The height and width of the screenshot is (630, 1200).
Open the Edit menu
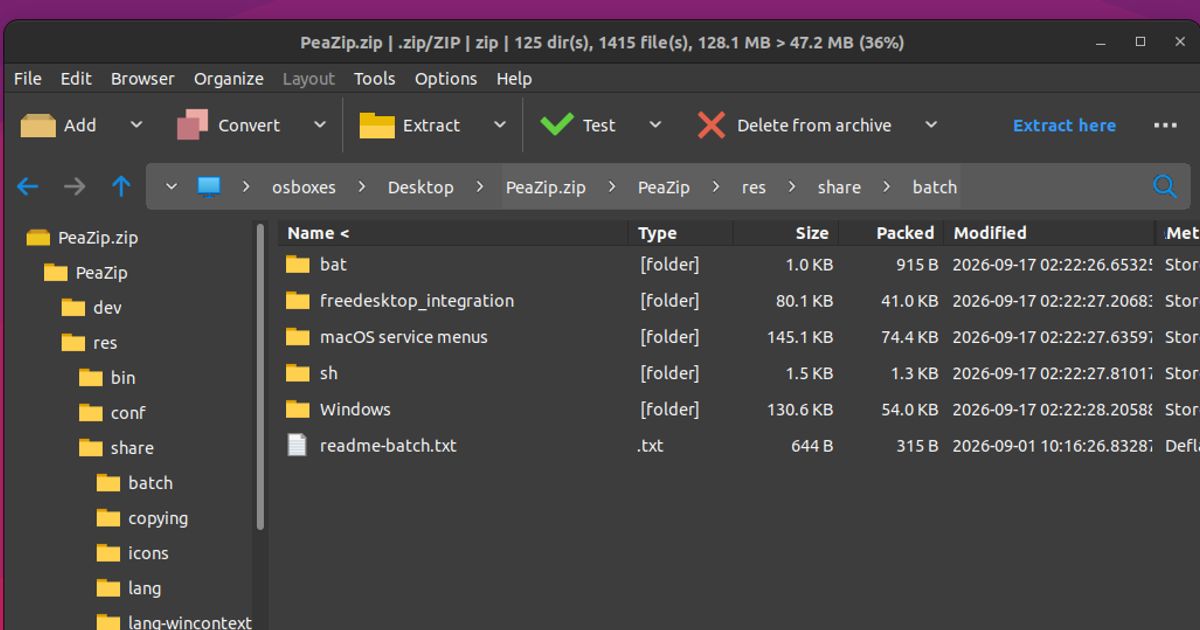76,78
